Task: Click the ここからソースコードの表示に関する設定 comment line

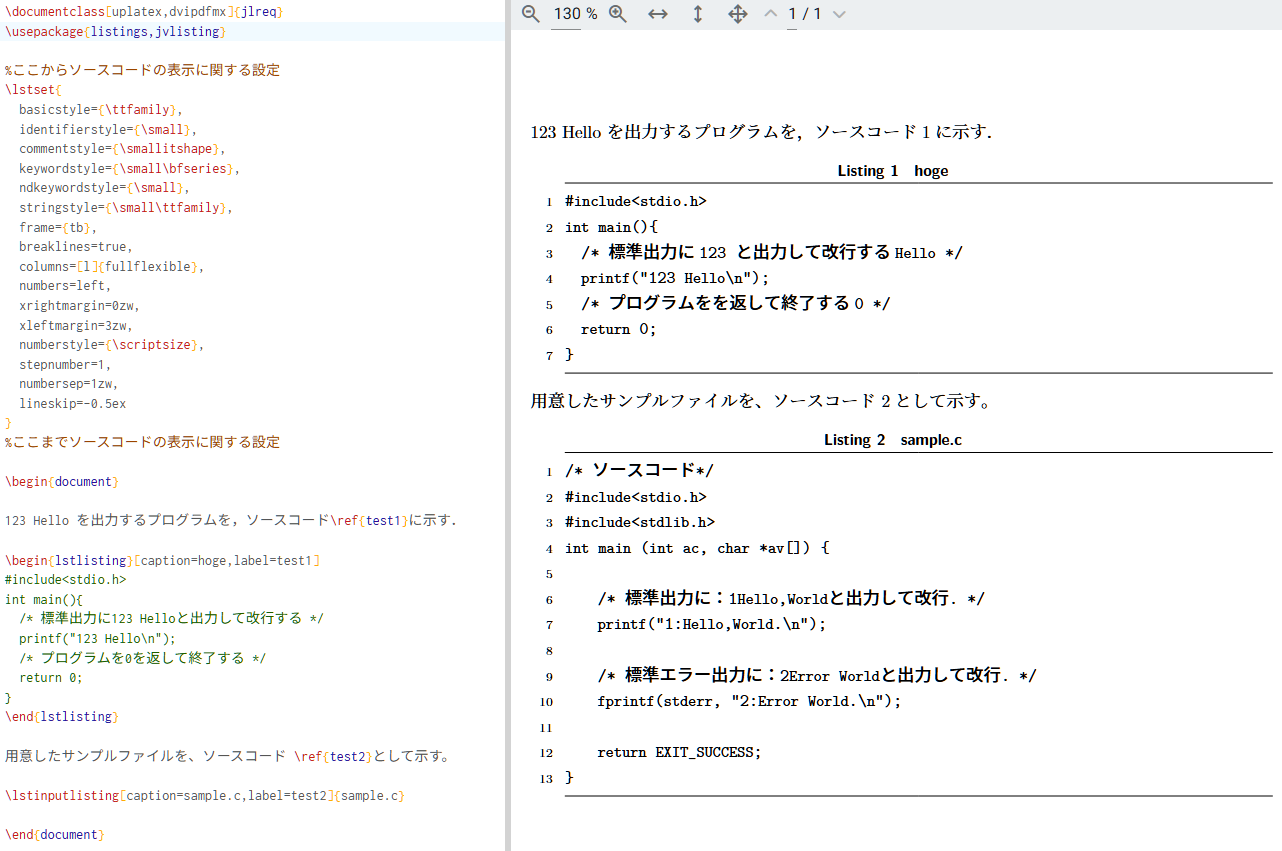Action: pos(142,71)
